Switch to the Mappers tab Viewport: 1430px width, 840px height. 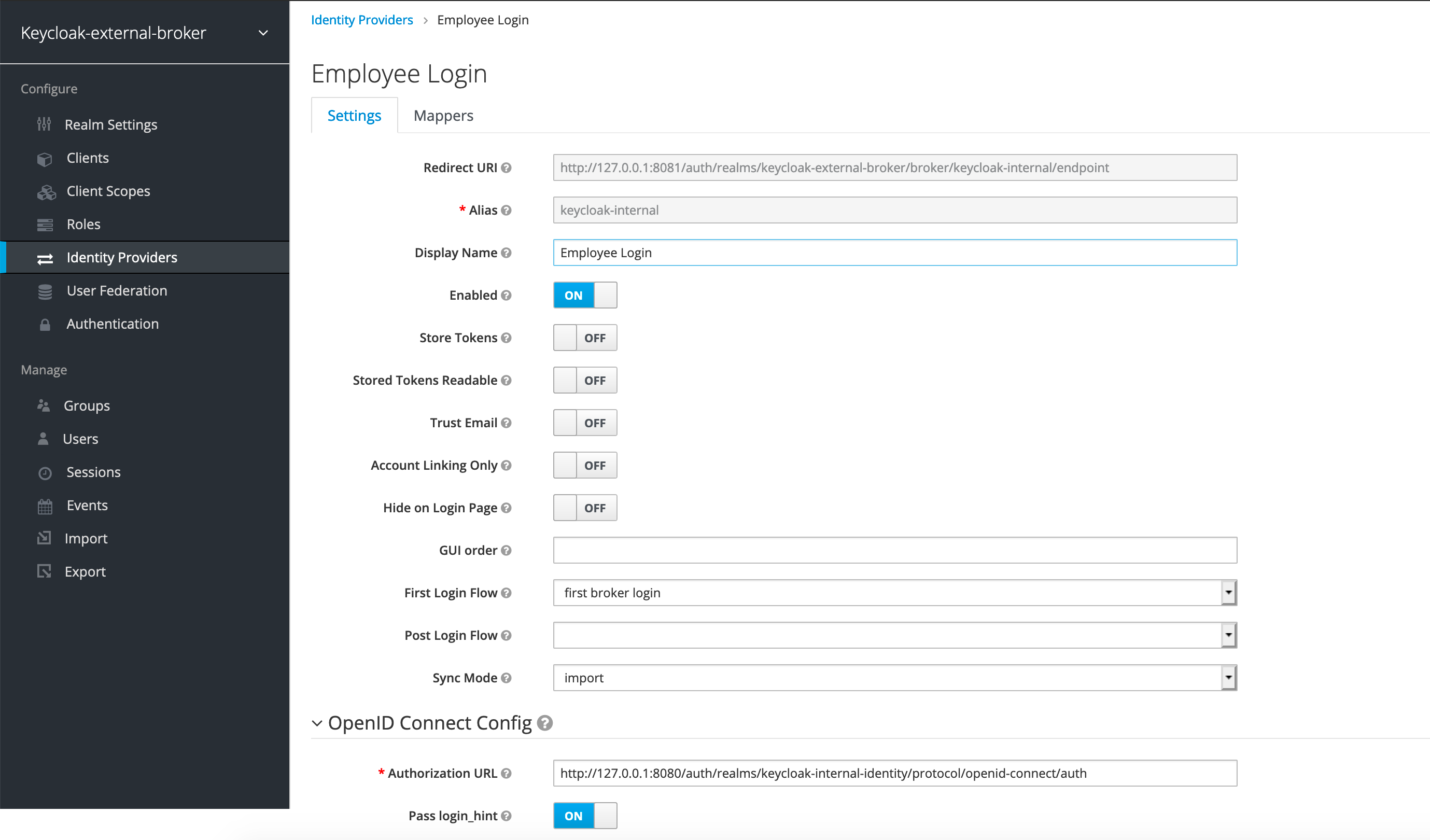443,115
